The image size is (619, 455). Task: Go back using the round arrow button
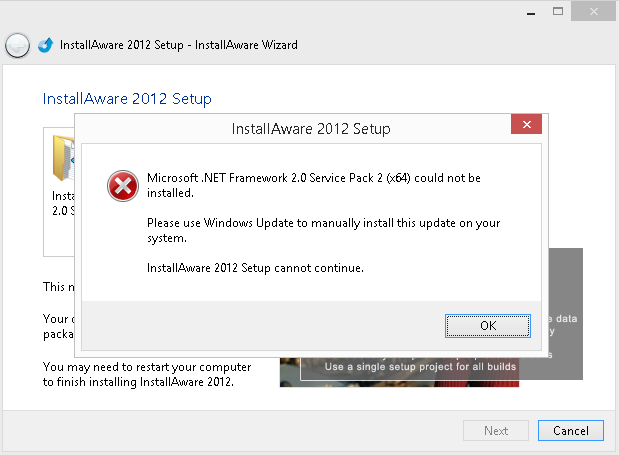17,45
